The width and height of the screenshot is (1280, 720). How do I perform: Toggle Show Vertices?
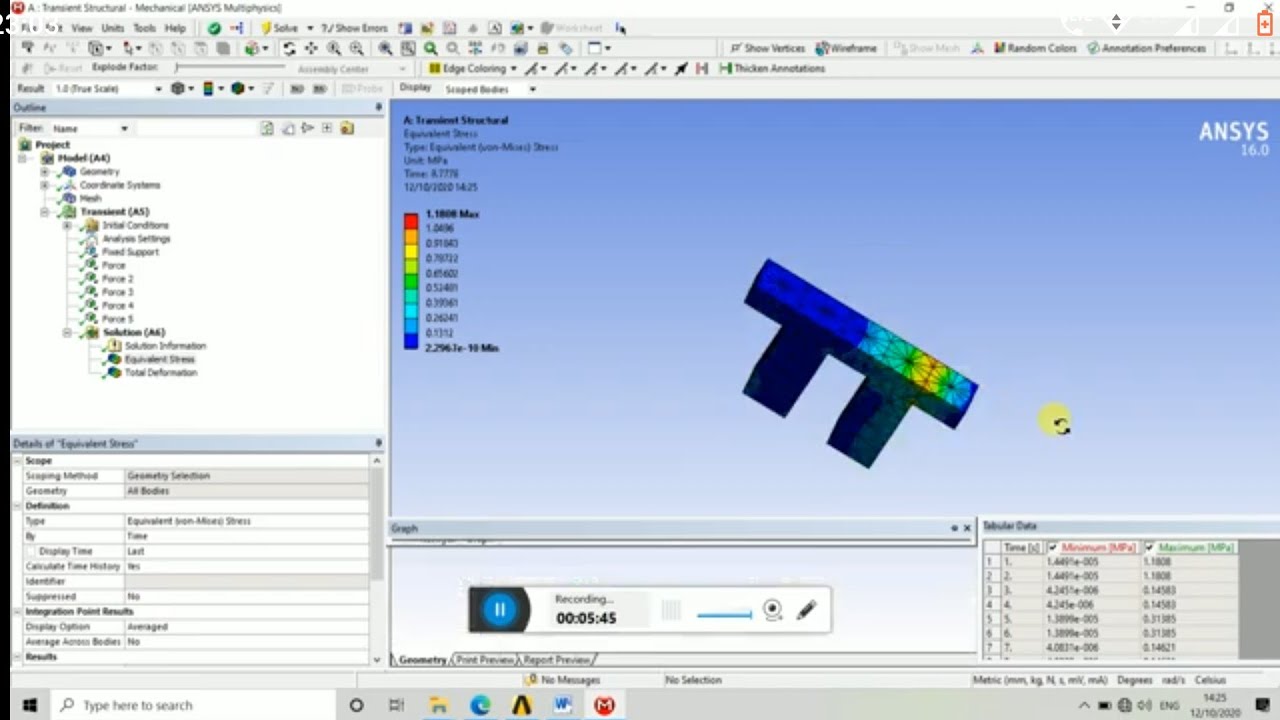(x=767, y=48)
